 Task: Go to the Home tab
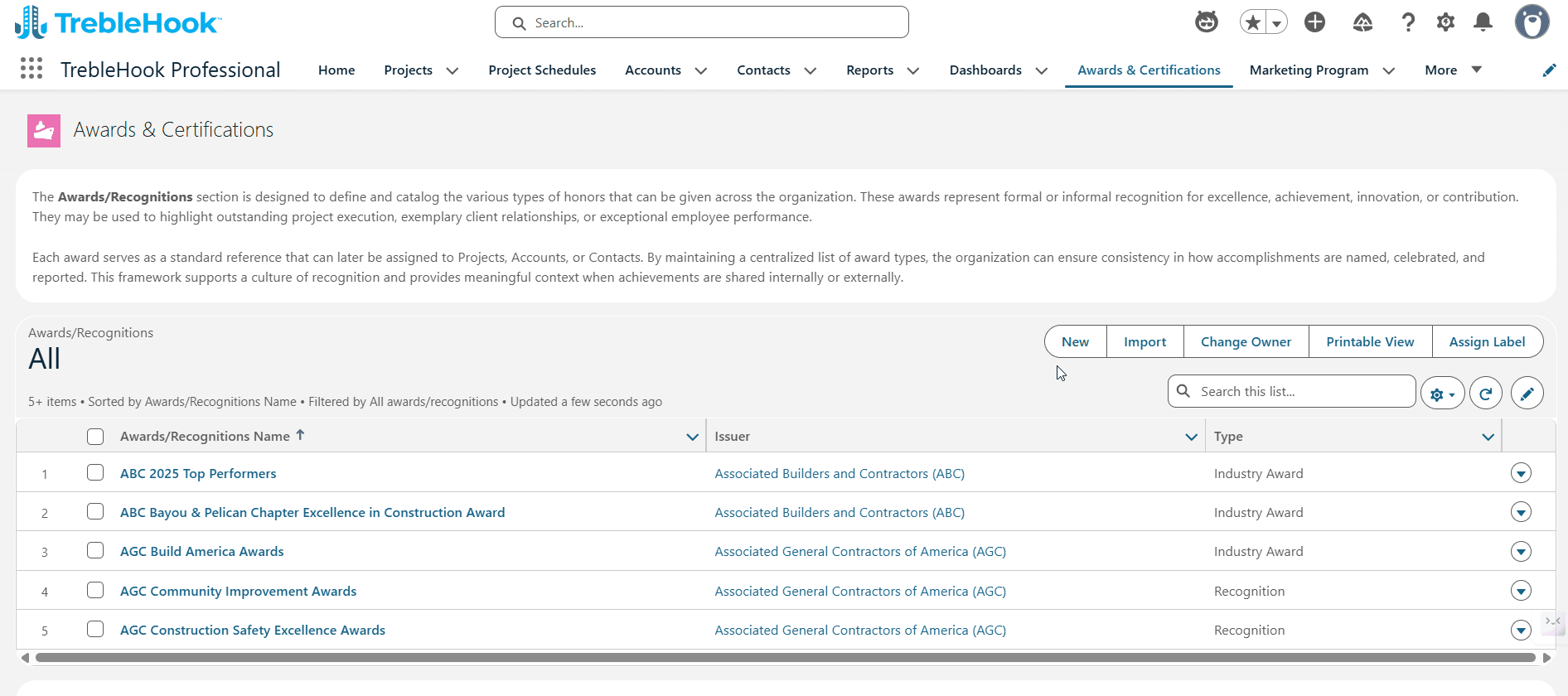click(336, 70)
